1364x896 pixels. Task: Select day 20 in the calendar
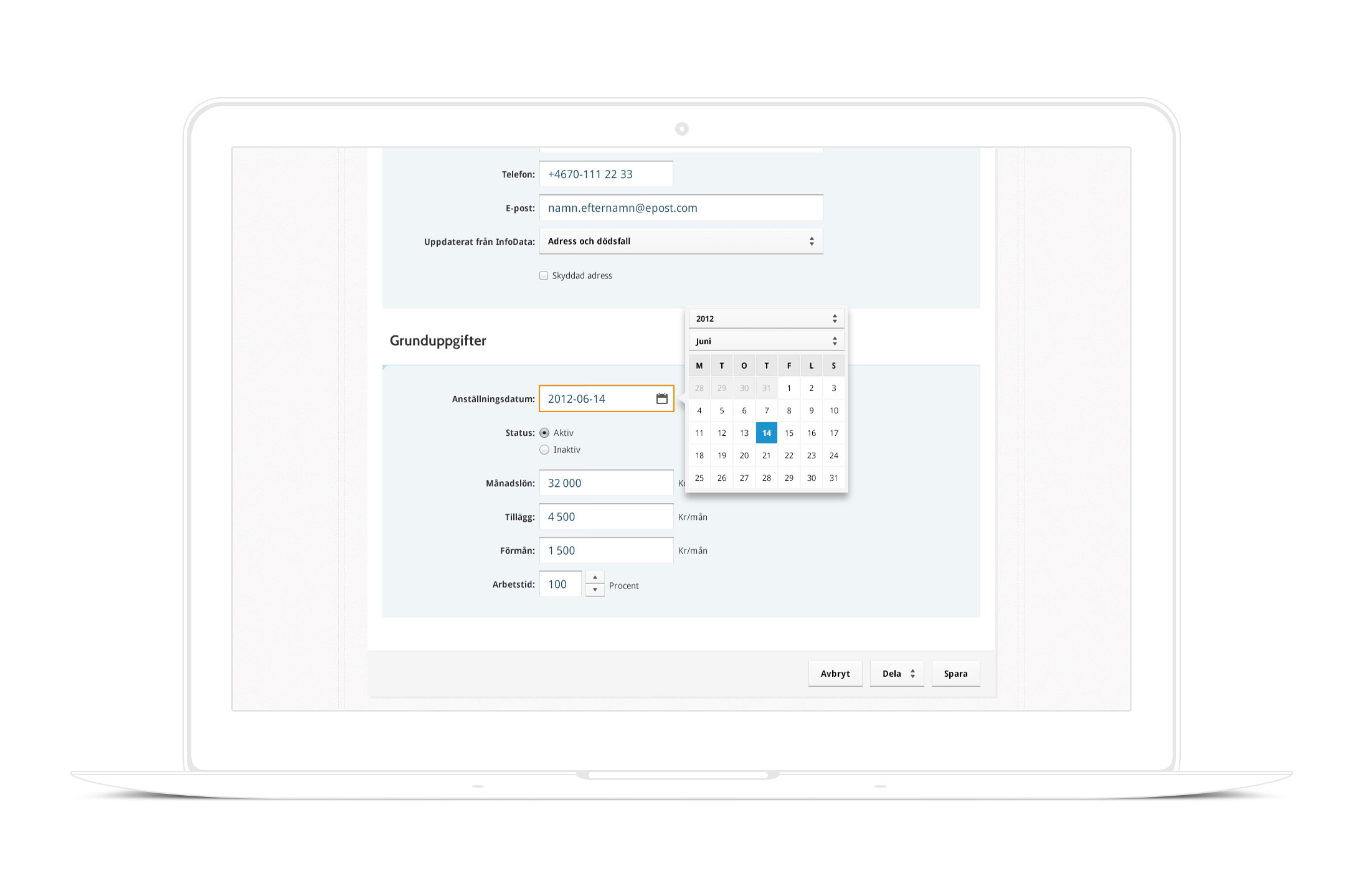pyautogui.click(x=744, y=455)
